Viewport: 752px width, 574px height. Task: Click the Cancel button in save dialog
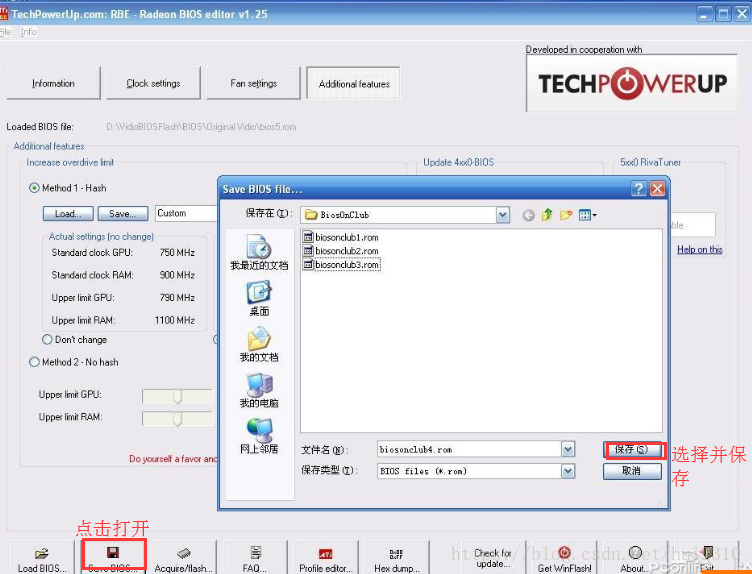(x=631, y=471)
